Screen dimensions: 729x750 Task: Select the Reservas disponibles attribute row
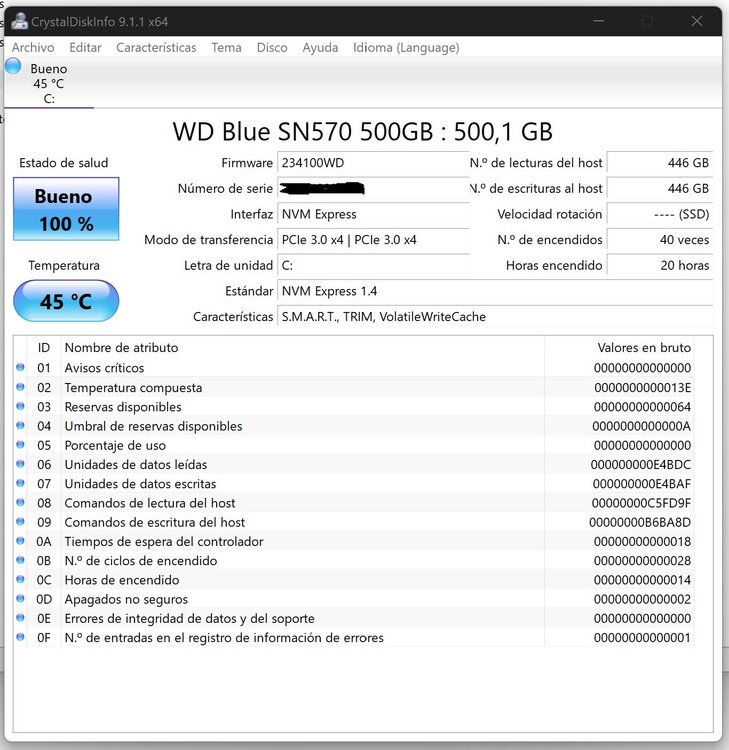click(354, 407)
